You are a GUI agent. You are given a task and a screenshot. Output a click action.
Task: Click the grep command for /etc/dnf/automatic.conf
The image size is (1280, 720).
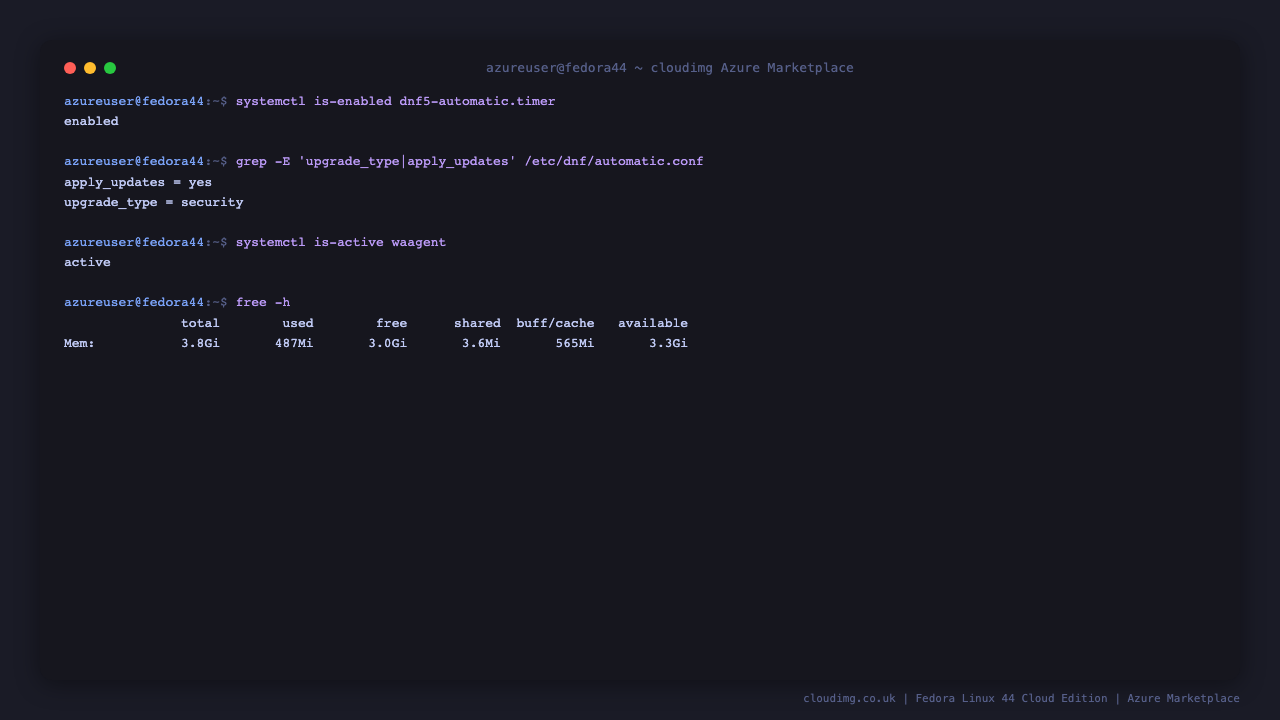click(470, 162)
